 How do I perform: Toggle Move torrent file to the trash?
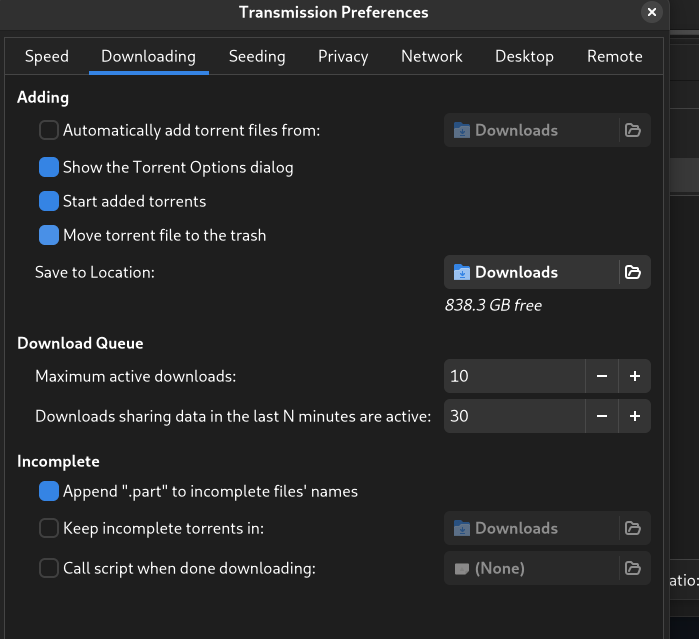(49, 235)
